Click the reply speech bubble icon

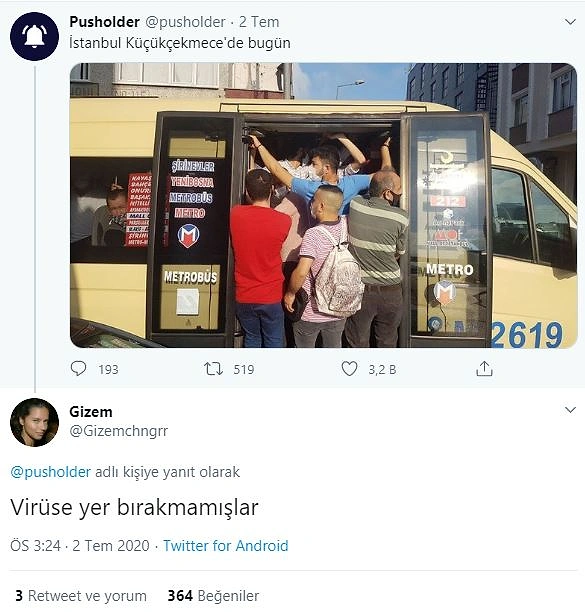pos(78,368)
